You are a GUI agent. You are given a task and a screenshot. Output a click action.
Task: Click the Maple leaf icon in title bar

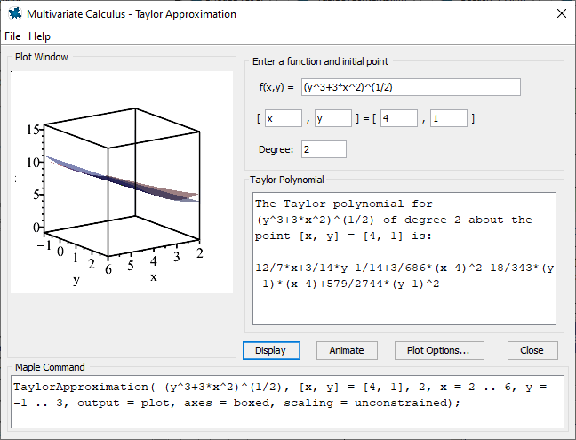click(15, 14)
